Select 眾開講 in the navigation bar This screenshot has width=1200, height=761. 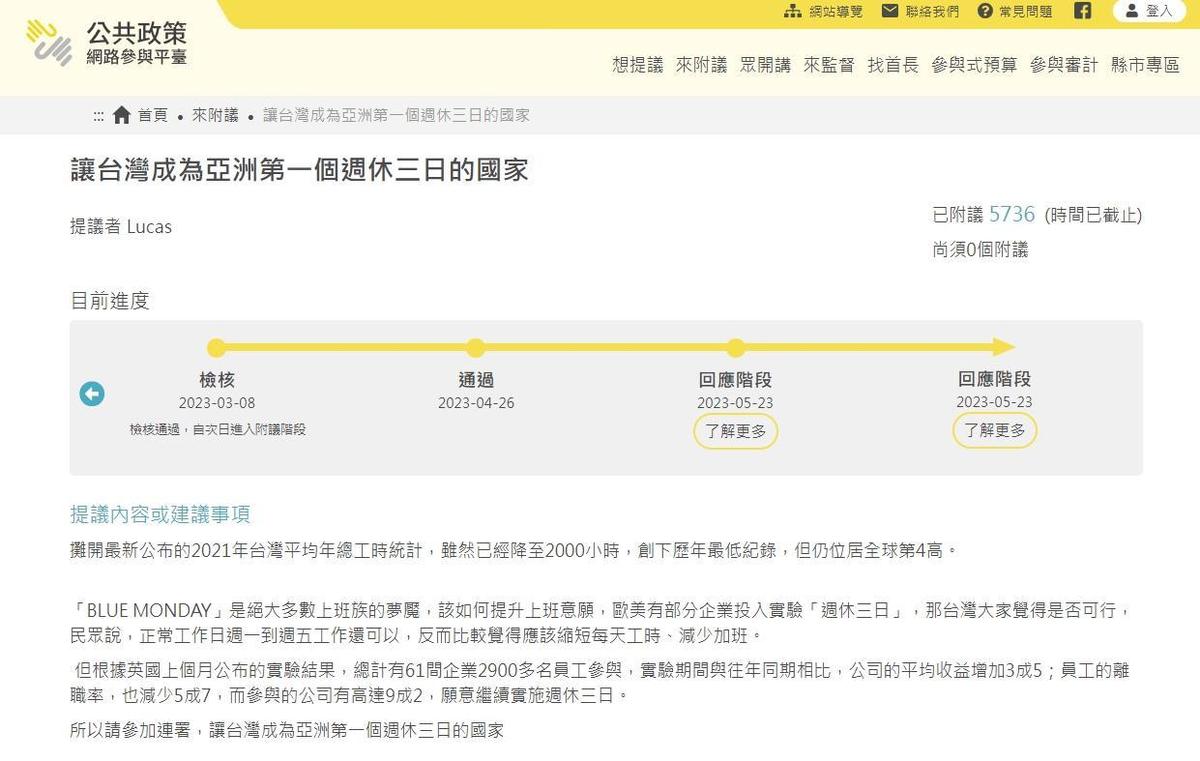pyautogui.click(x=765, y=65)
